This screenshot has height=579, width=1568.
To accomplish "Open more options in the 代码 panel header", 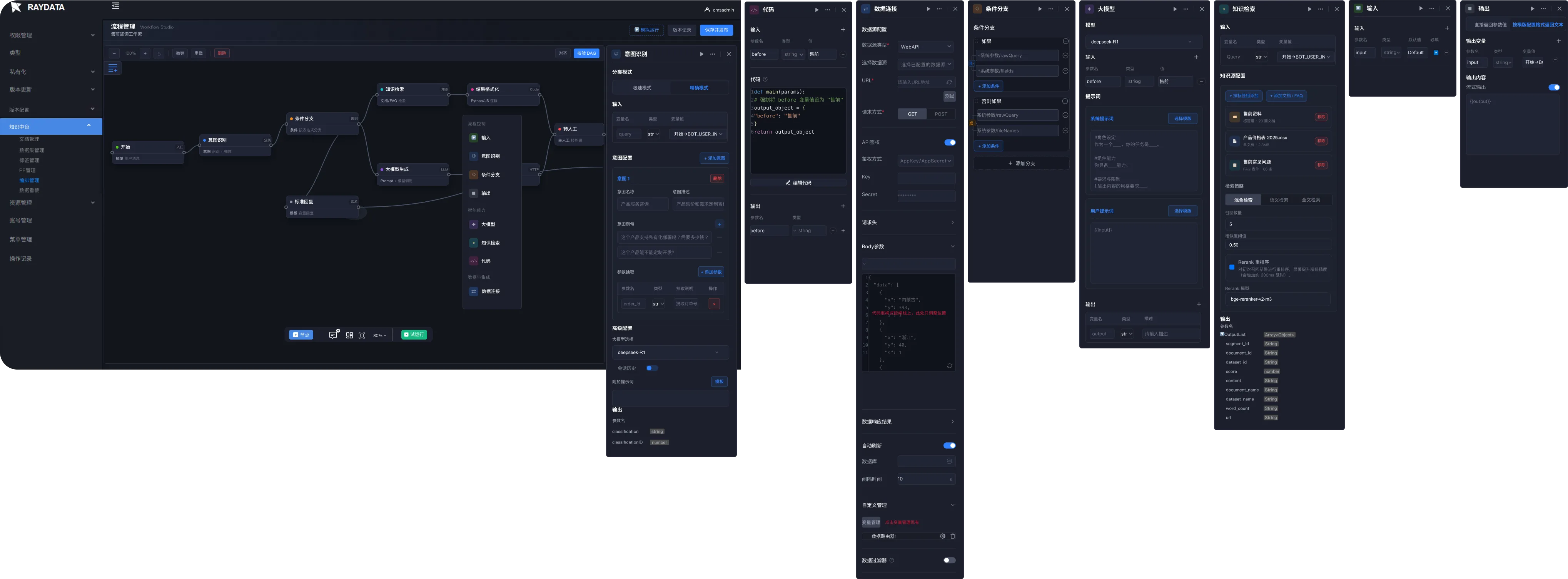I will pos(827,10).
